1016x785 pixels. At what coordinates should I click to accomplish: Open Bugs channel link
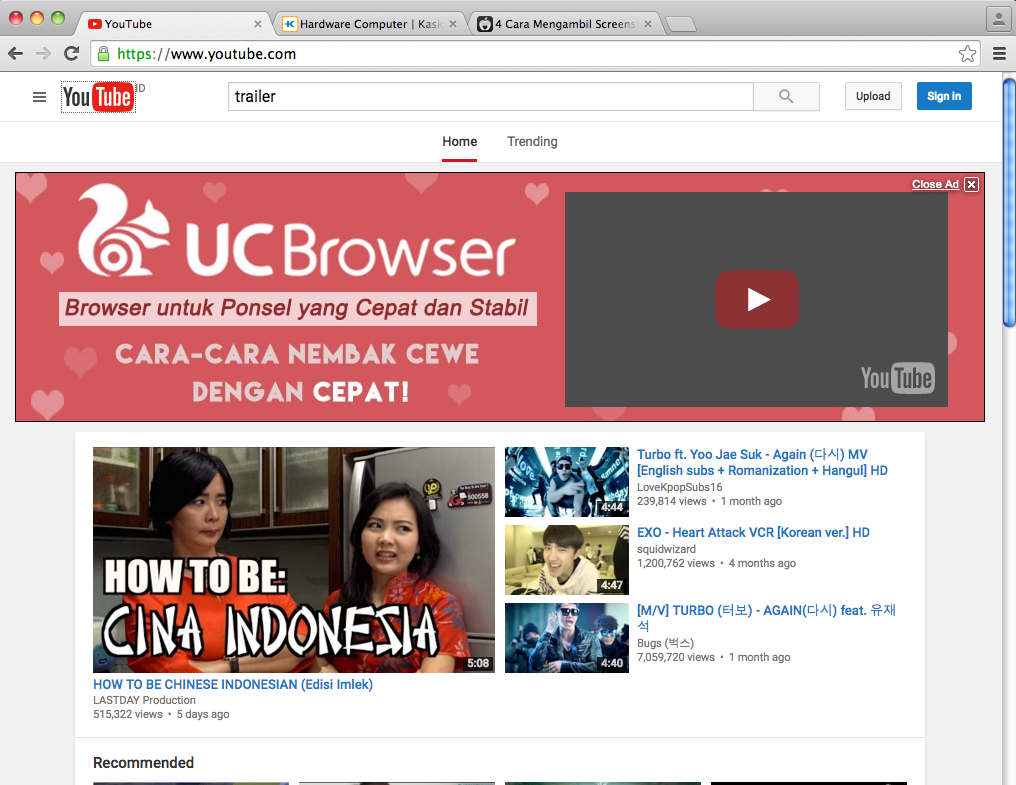click(x=665, y=643)
